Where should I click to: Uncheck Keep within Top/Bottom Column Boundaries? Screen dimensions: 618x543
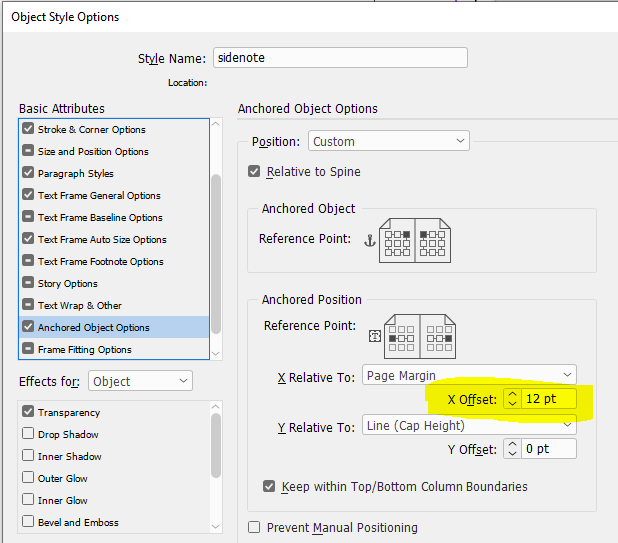click(x=269, y=486)
